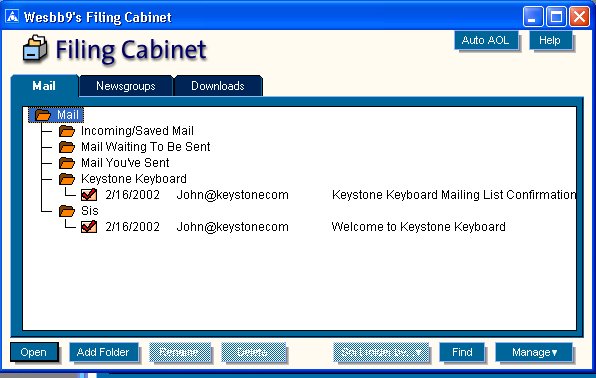
Task: Click the Mail Waiting To Be Sent folder icon
Action: (x=67, y=147)
